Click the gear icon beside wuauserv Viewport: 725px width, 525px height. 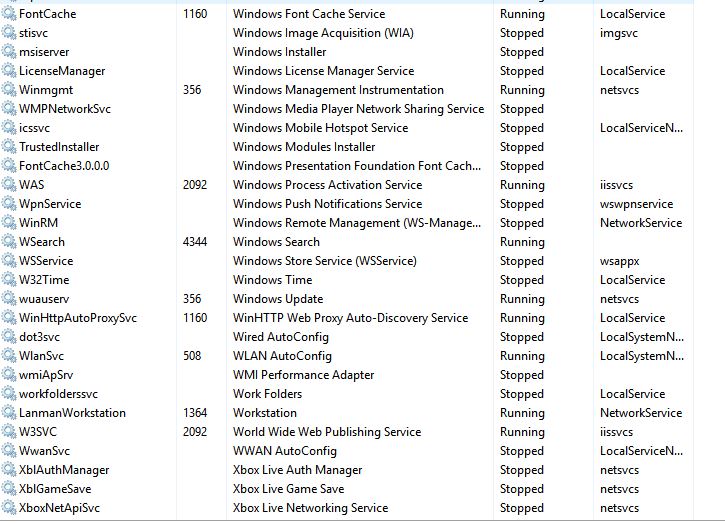coord(9,298)
